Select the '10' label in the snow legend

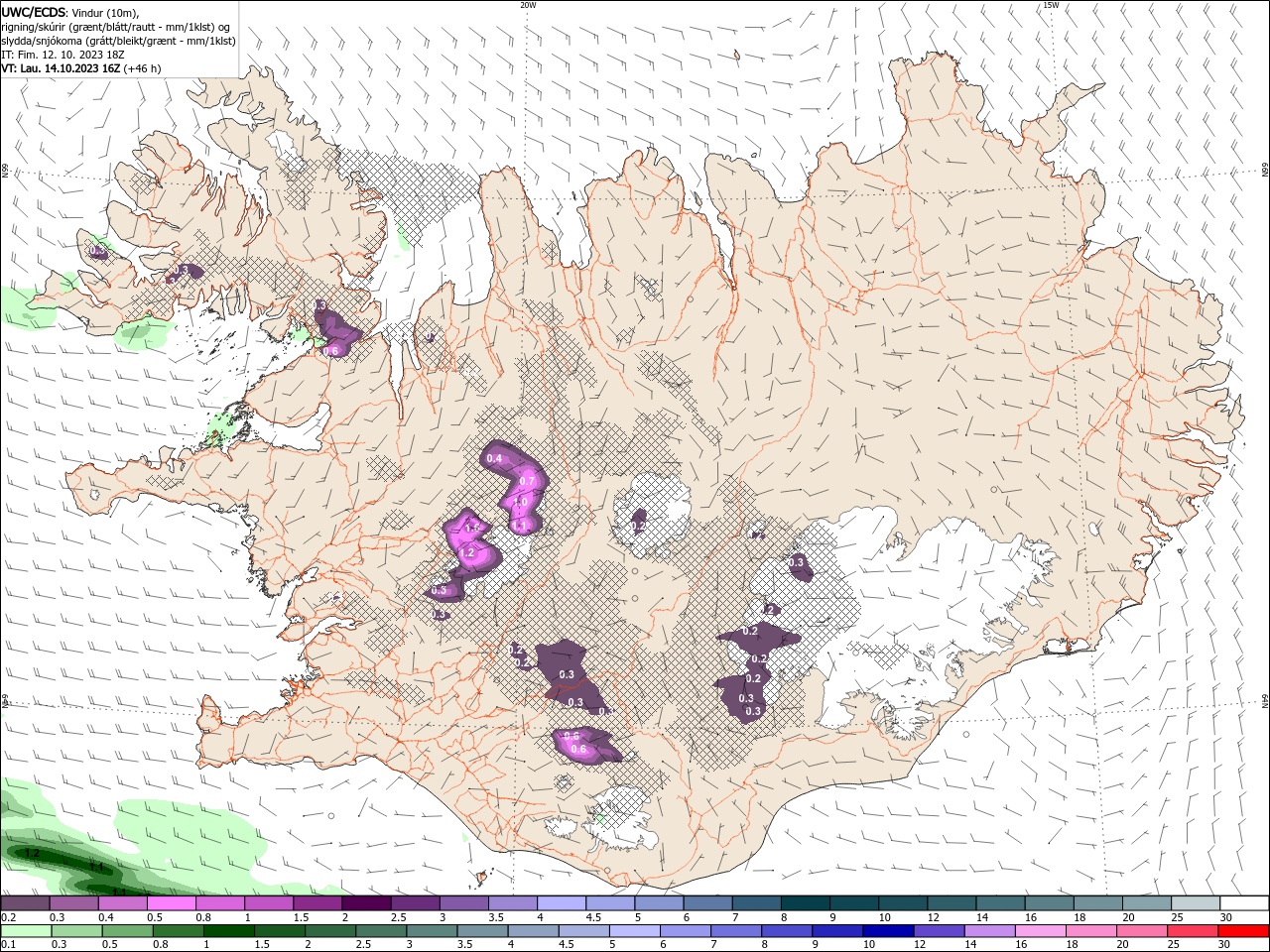tap(884, 917)
